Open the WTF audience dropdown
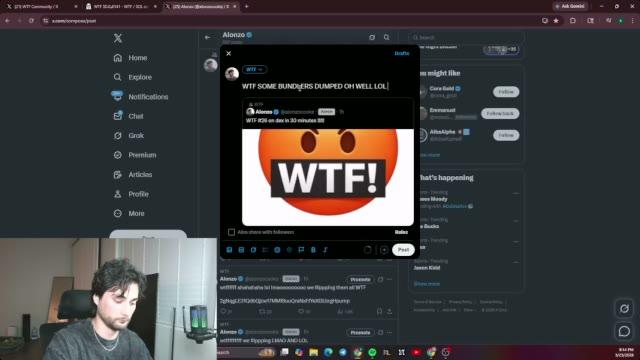640x360 pixels. [x=254, y=69]
